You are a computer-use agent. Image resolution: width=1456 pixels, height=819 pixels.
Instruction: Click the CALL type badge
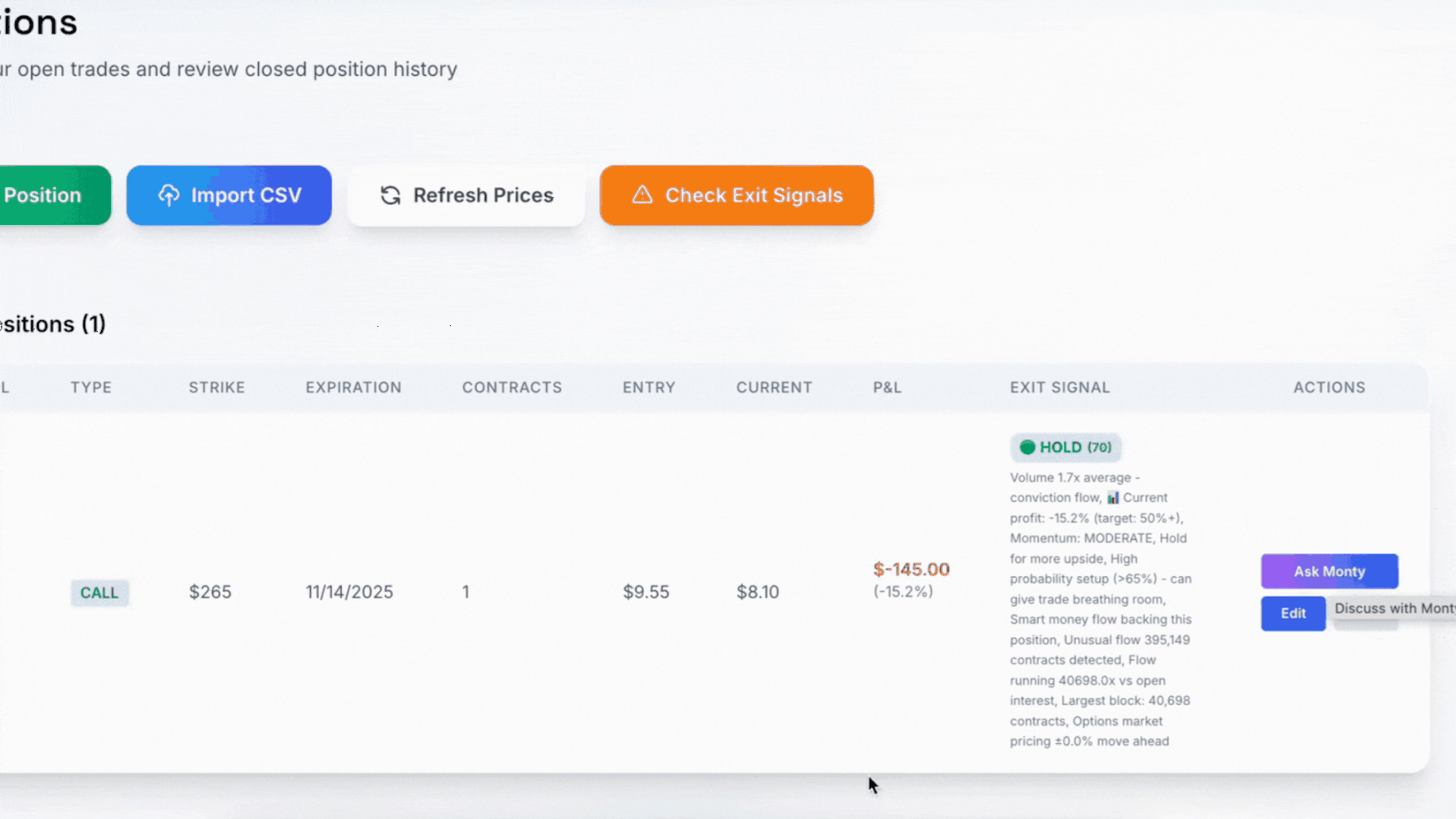99,592
